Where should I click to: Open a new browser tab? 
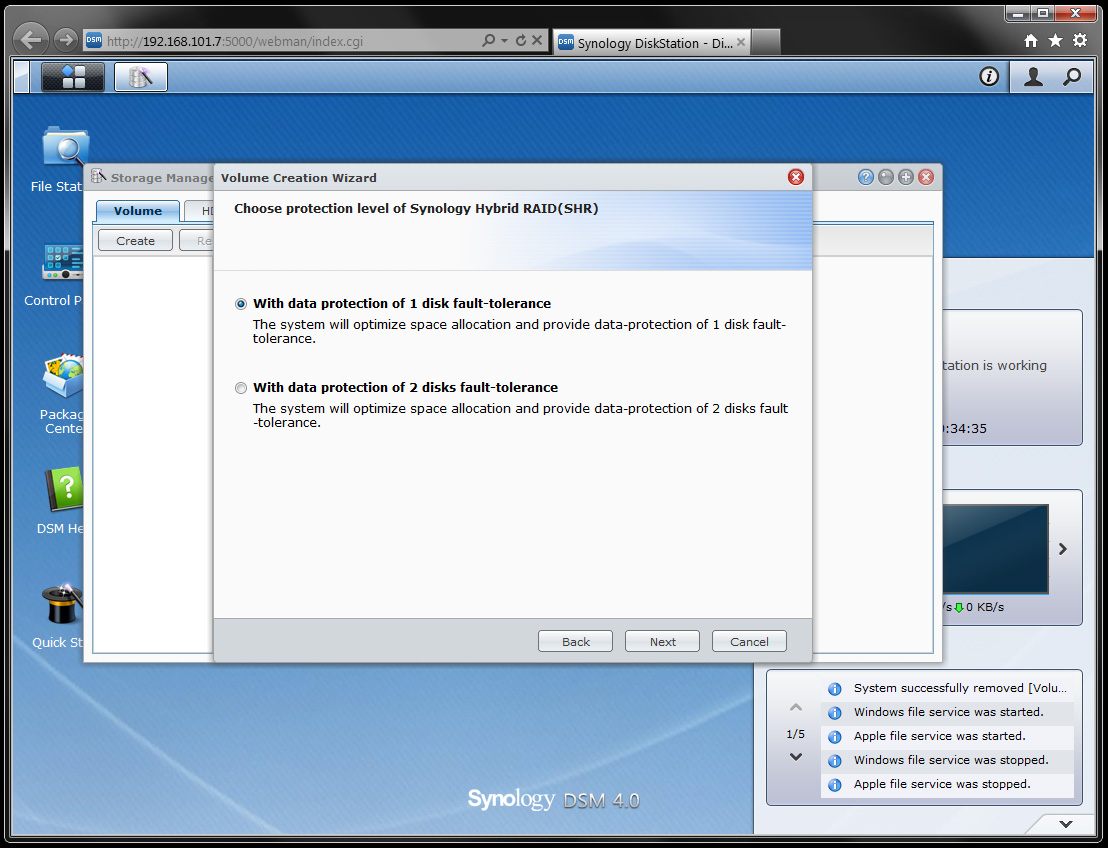pos(765,42)
